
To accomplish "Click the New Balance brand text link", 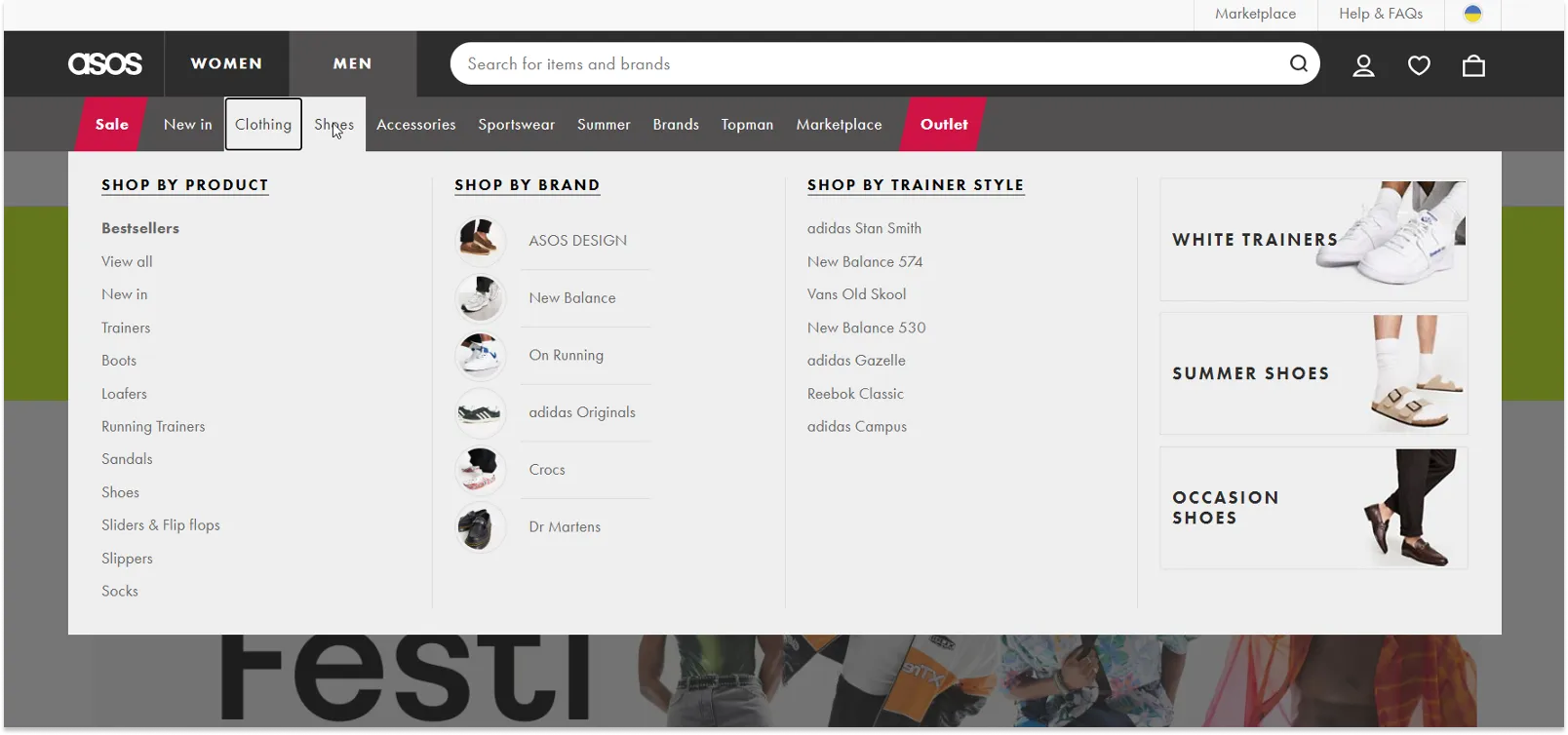I will click(x=572, y=297).
